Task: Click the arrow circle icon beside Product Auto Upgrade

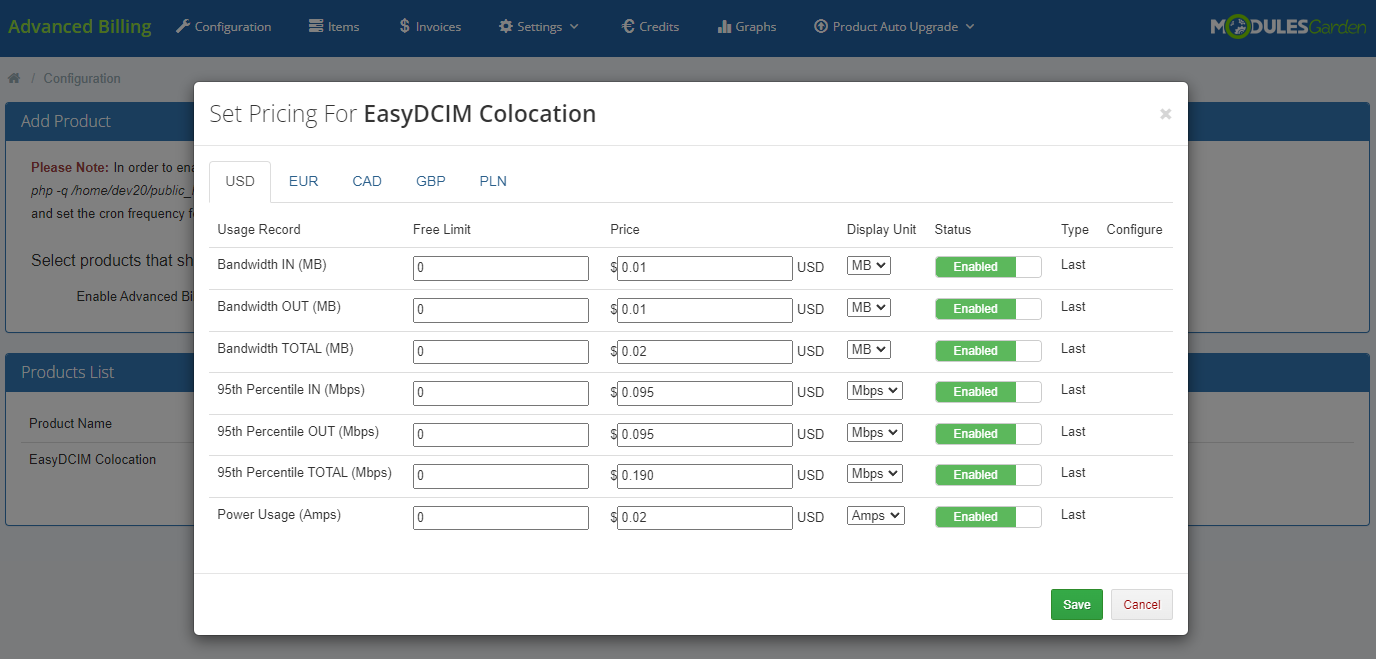Action: click(821, 26)
